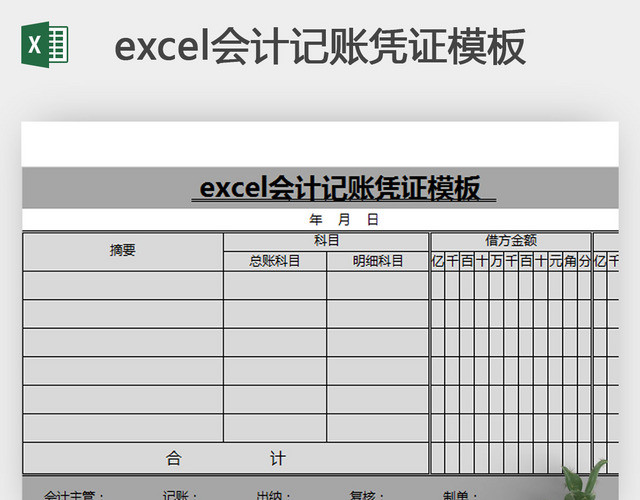Click the '复核:' footer label
Image resolution: width=640 pixels, height=500 pixels.
click(367, 495)
